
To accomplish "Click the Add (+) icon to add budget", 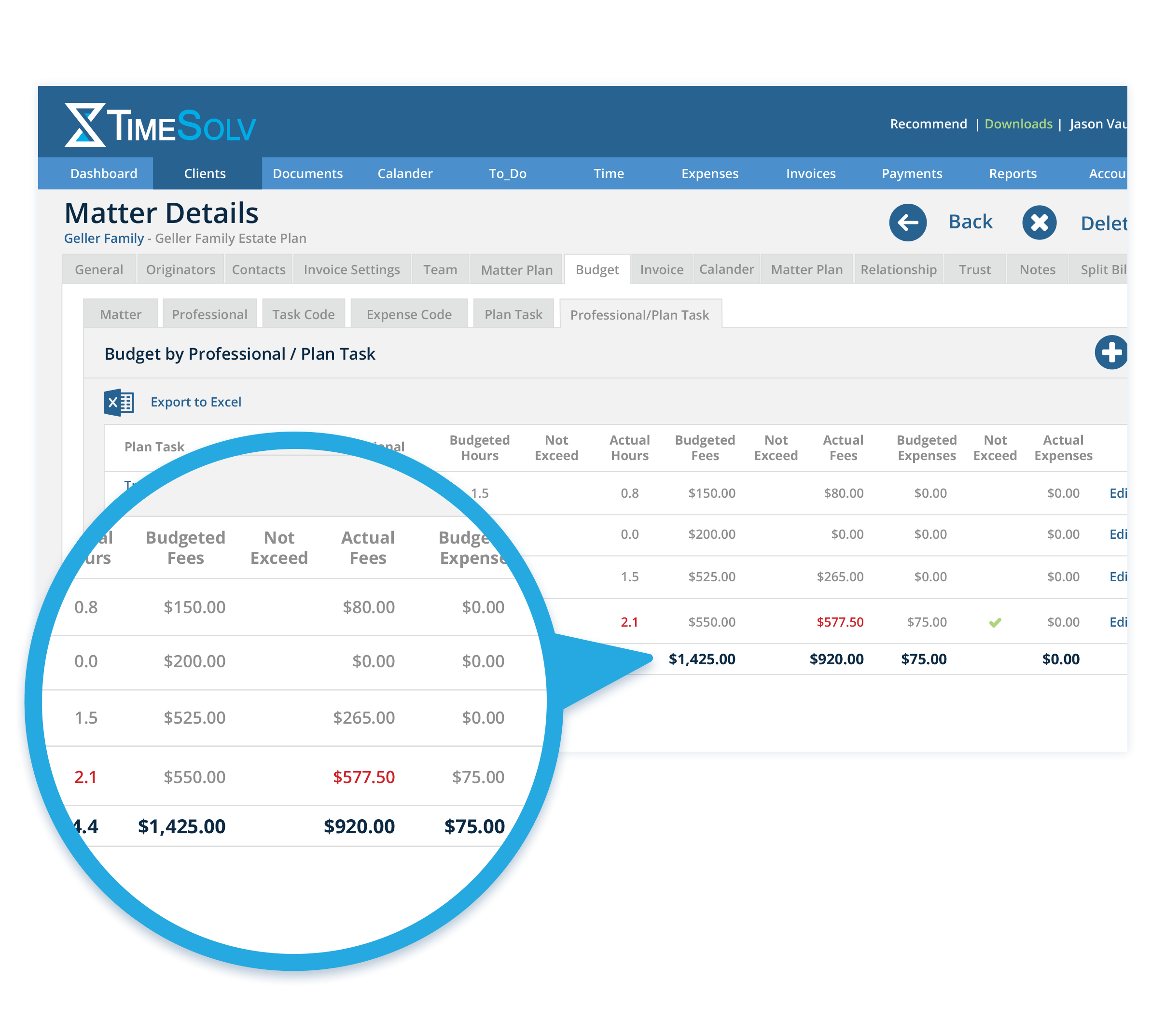I will [x=1113, y=353].
